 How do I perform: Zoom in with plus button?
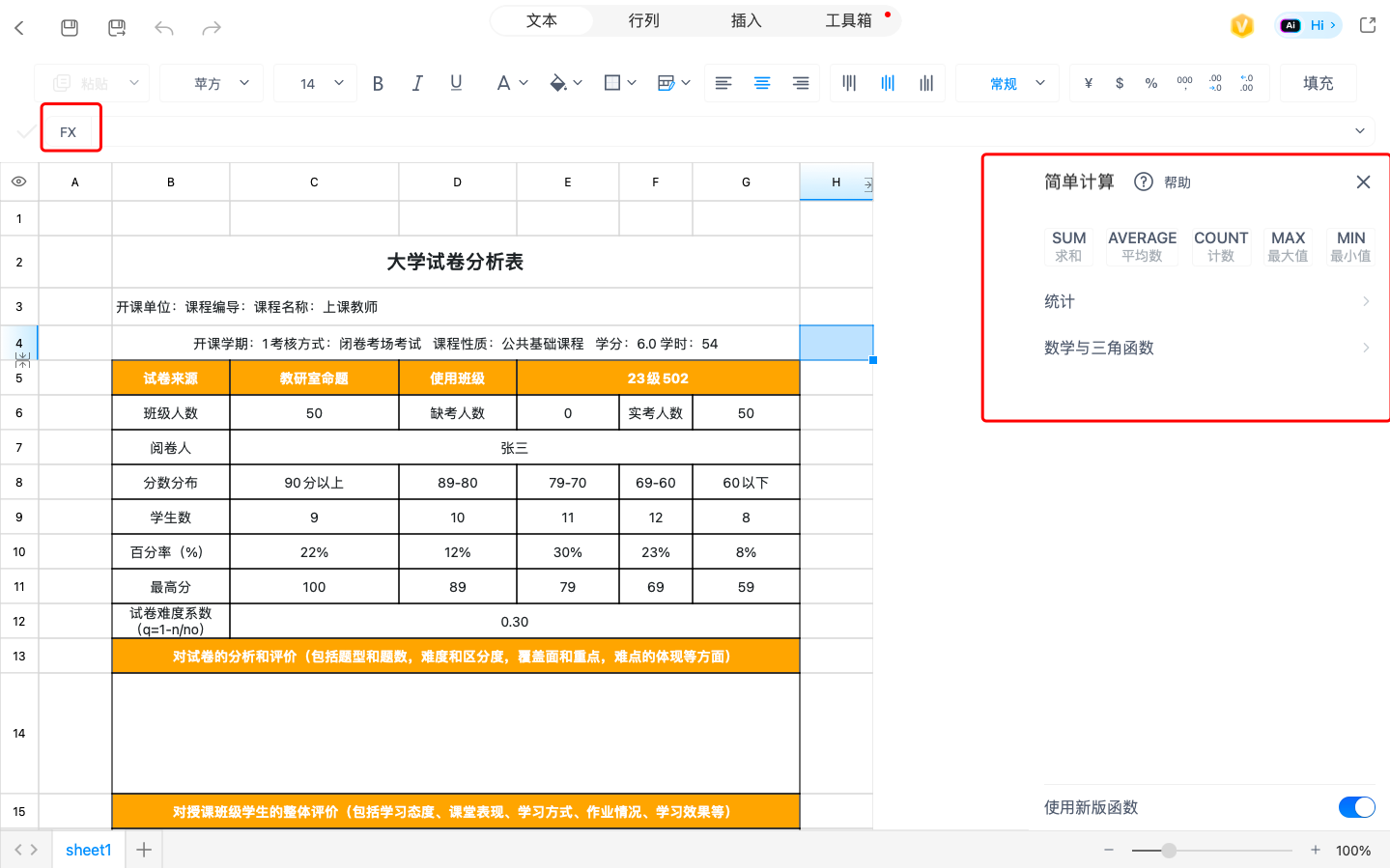[1316, 851]
